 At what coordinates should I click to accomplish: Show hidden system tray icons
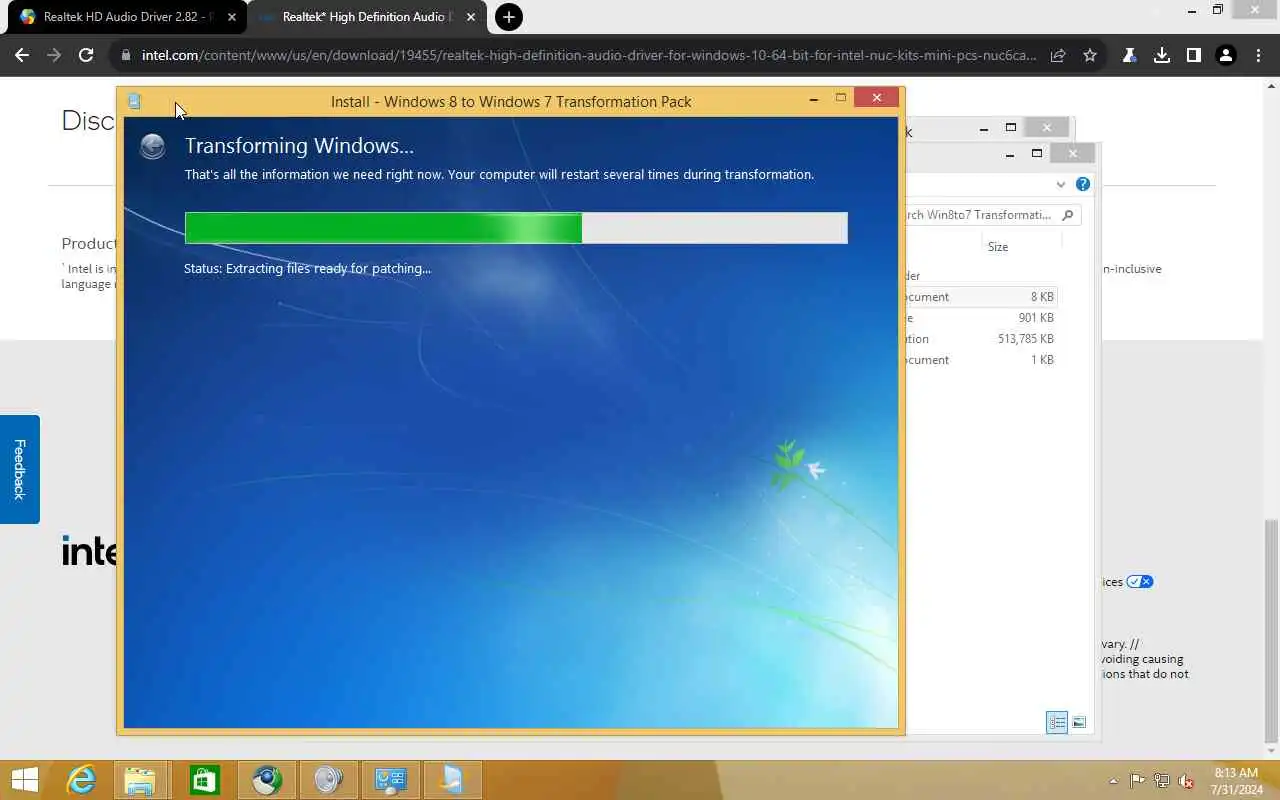point(1114,781)
